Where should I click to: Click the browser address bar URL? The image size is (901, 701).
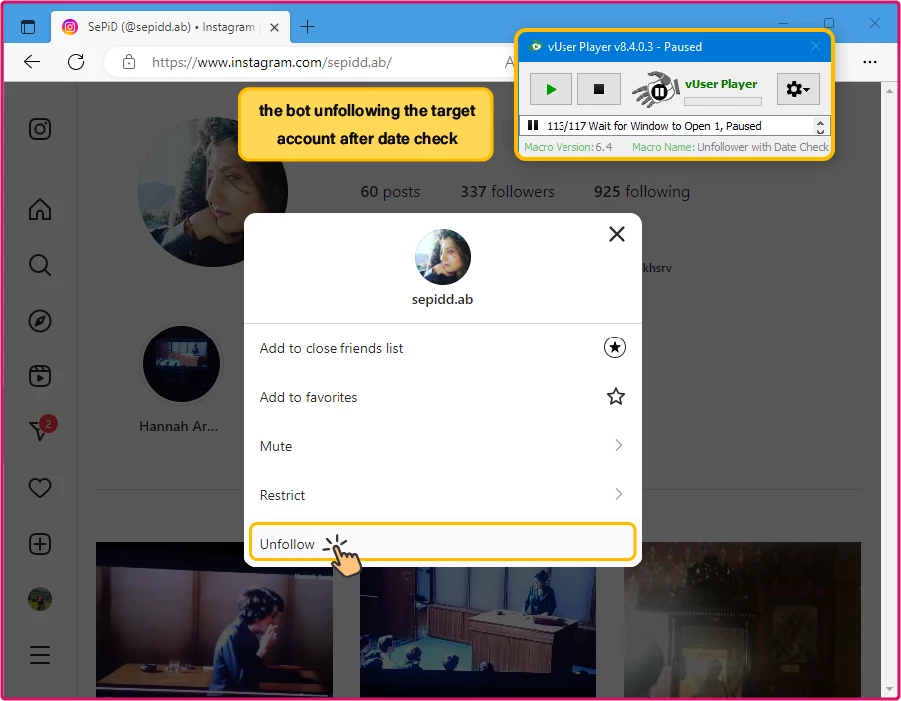(272, 62)
